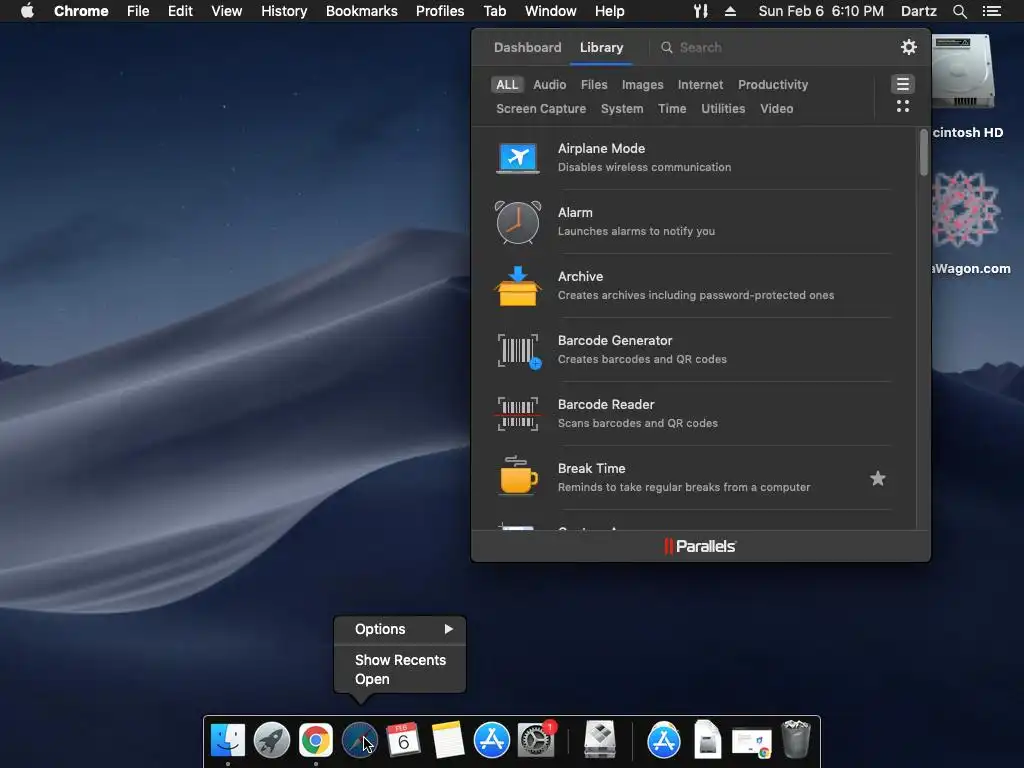Open the Barcode Generator icon

point(519,351)
